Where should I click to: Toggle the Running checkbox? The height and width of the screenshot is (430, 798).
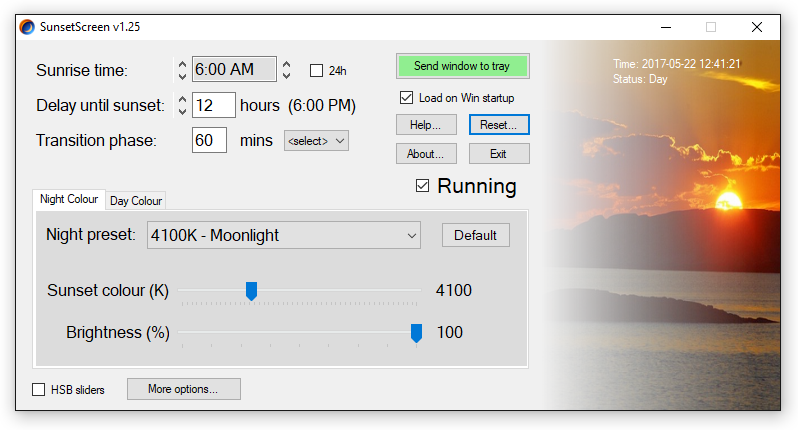(422, 186)
